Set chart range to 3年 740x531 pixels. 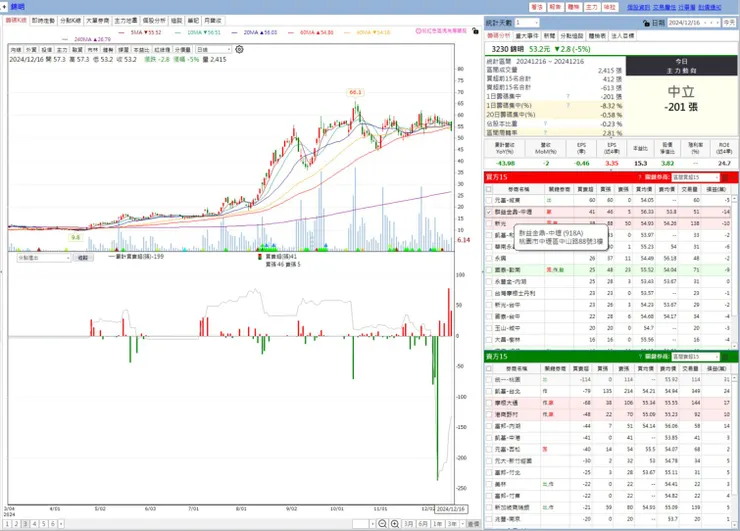pos(452,524)
